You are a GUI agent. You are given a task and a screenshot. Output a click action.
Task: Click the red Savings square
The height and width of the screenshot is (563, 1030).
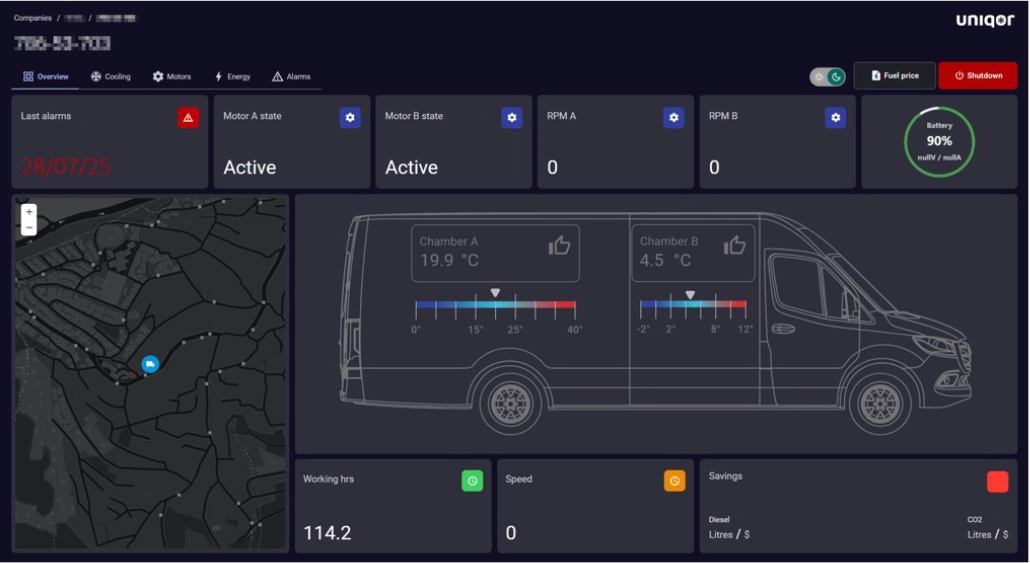pos(997,482)
